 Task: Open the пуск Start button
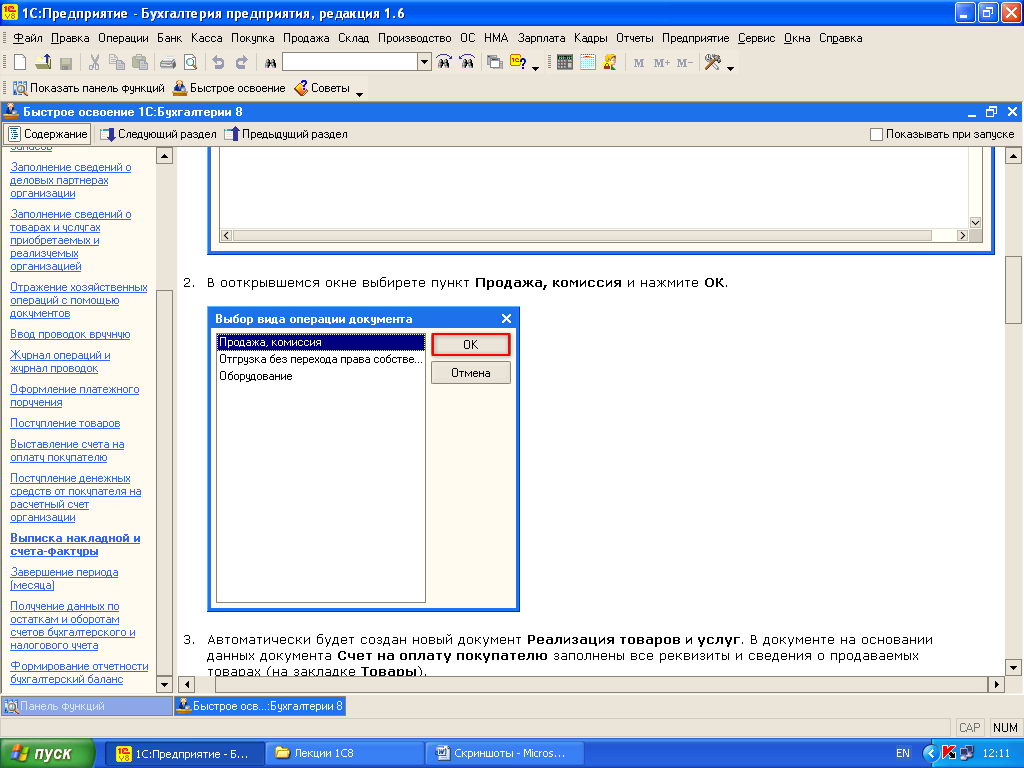[x=47, y=754]
